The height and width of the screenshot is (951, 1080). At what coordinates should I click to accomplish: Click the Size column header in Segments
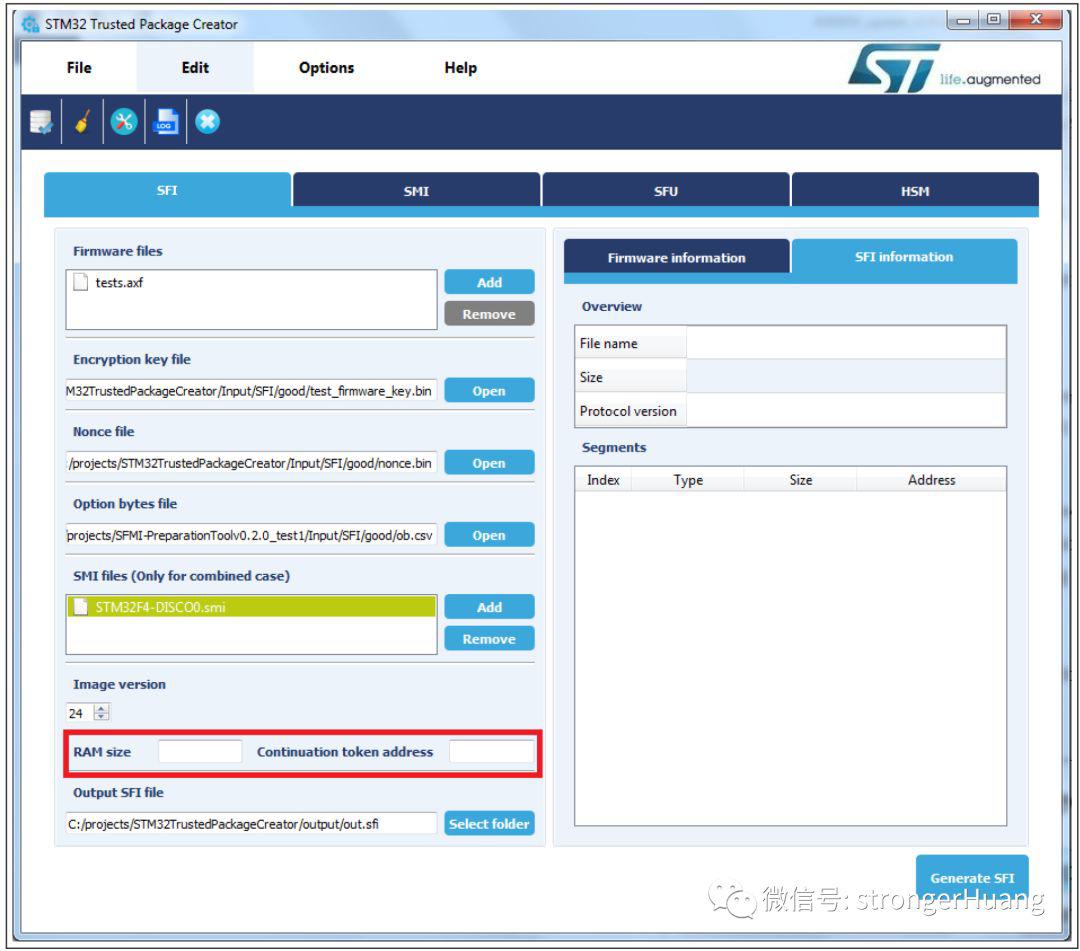point(800,479)
